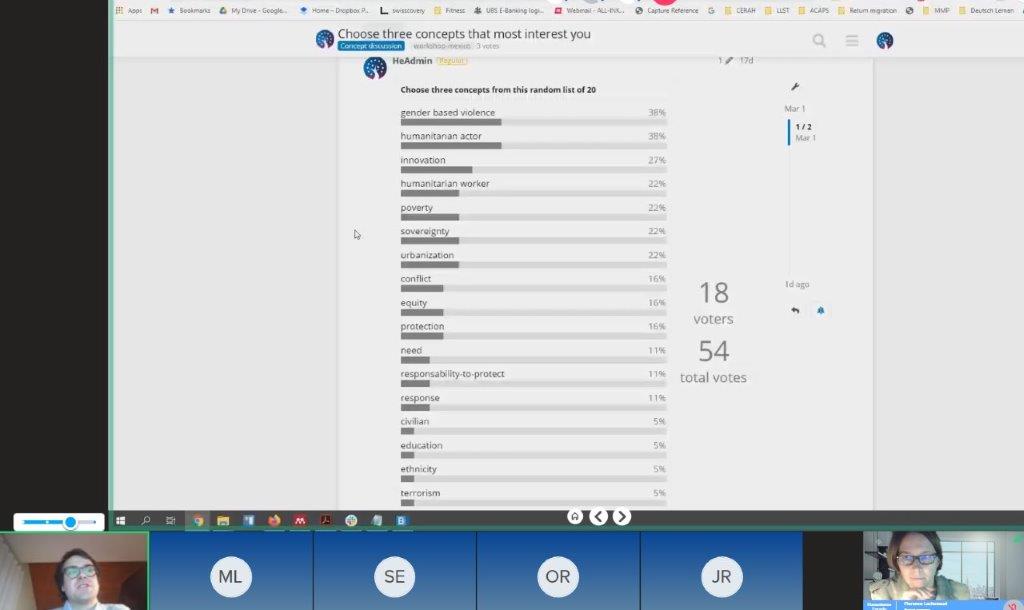Viewport: 1024px width, 610px height.
Task: Click the topic title 'Choose three concepts'
Action: click(464, 33)
